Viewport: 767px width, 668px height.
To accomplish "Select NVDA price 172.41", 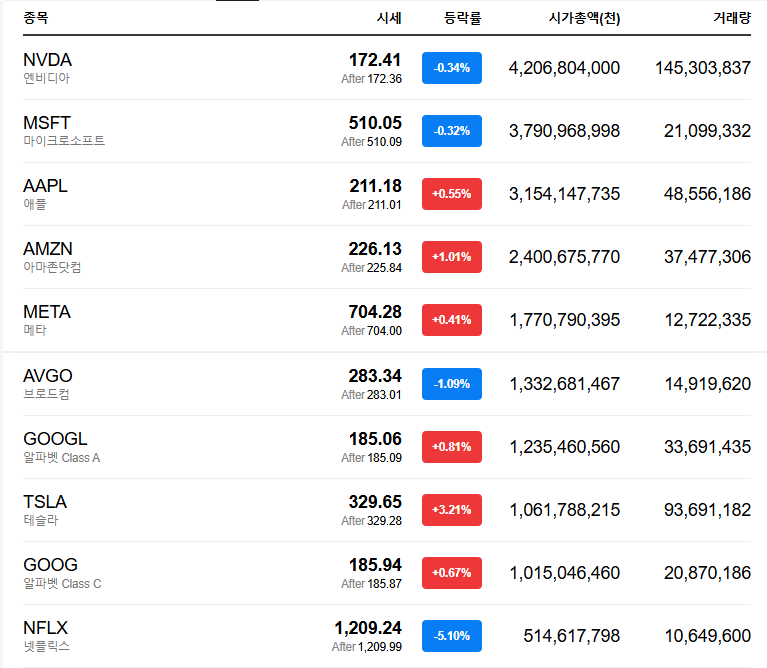I will click(x=375, y=60).
